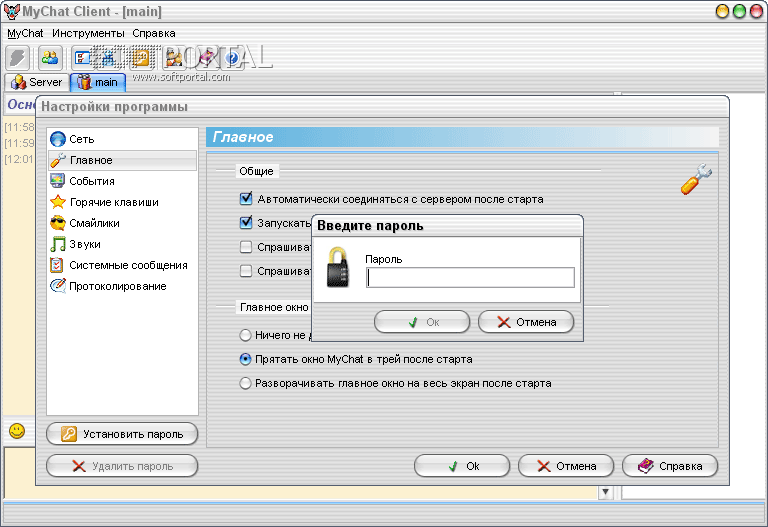Viewport: 768px width, 527px height.
Task: Click the chat scrollbar down arrow
Action: 605,492
